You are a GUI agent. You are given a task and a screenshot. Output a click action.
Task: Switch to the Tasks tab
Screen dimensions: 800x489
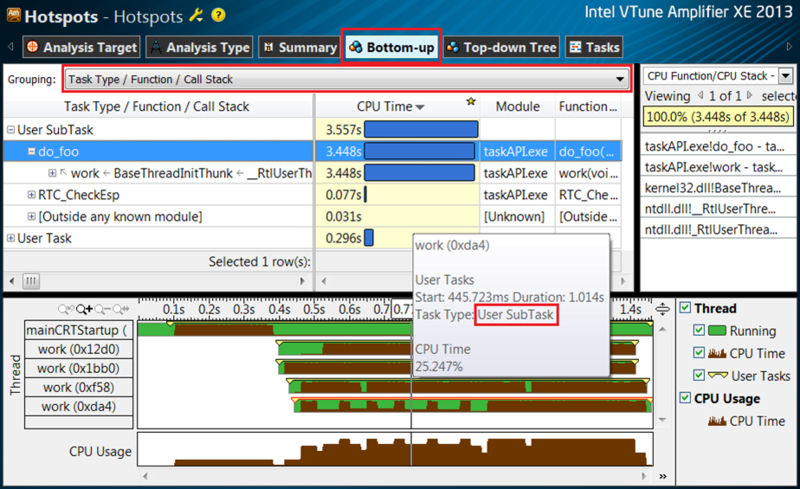594,47
